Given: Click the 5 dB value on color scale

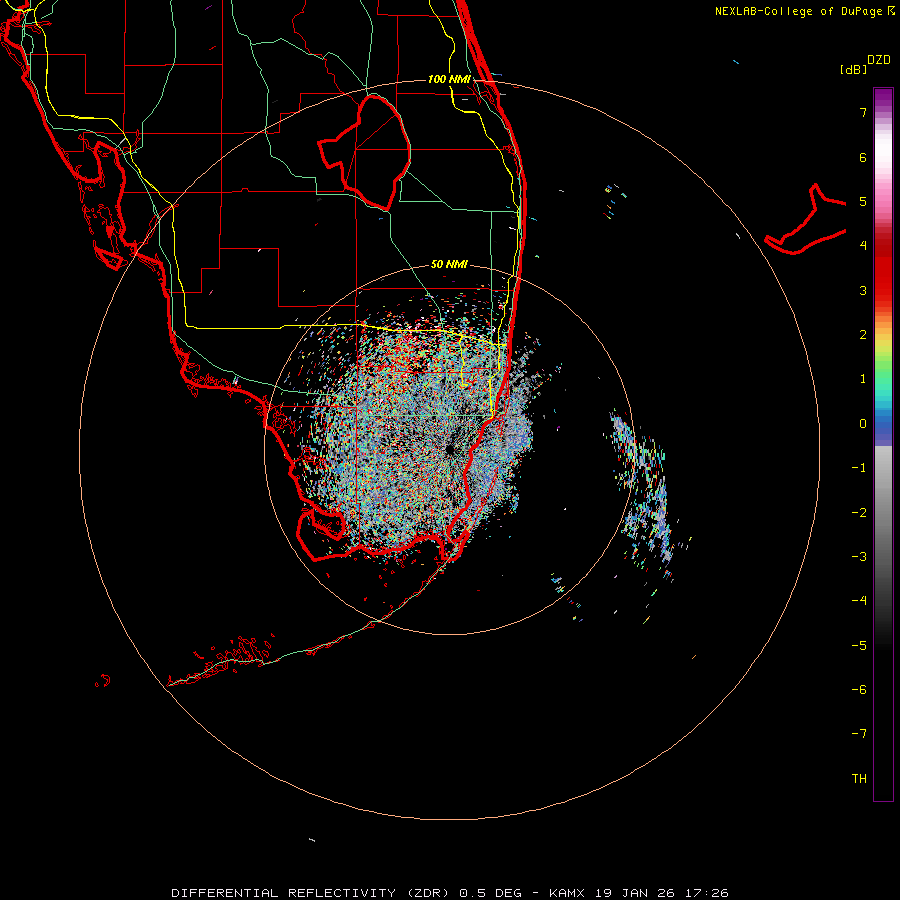Looking at the screenshot, I should click(x=863, y=201).
